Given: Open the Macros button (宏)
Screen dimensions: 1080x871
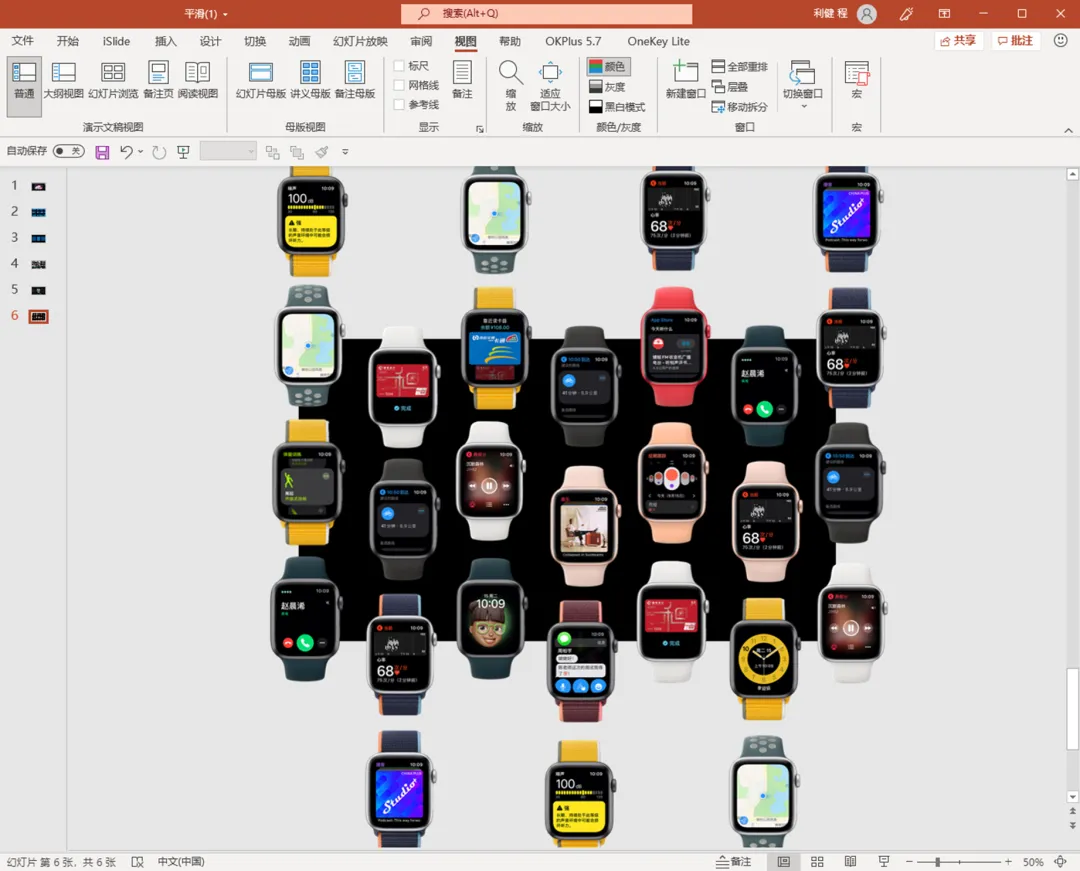Looking at the screenshot, I should (857, 81).
